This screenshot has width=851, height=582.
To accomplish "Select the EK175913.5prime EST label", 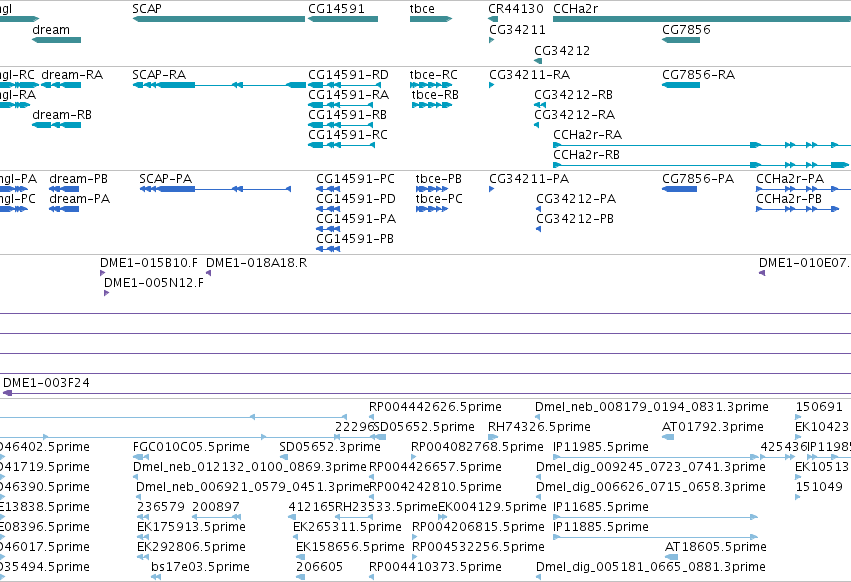I will [191, 527].
